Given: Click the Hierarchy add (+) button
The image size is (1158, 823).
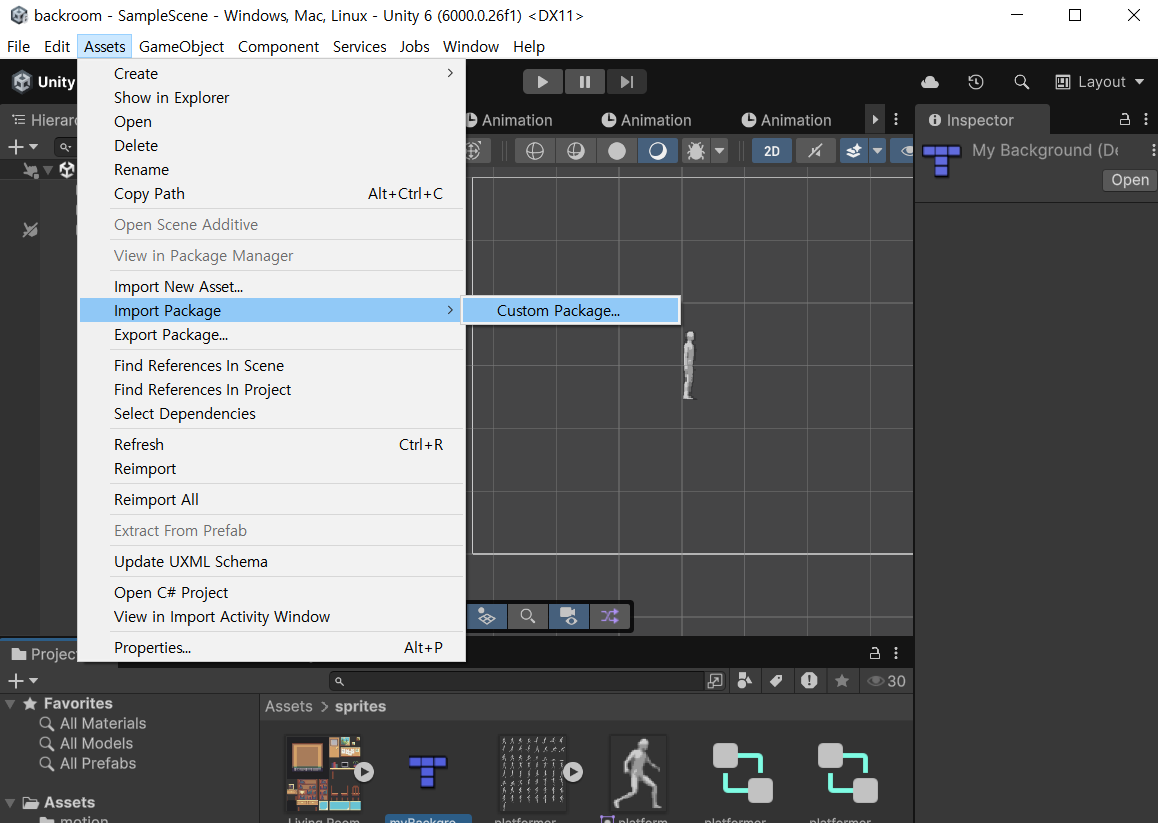Looking at the screenshot, I should pyautogui.click(x=16, y=147).
